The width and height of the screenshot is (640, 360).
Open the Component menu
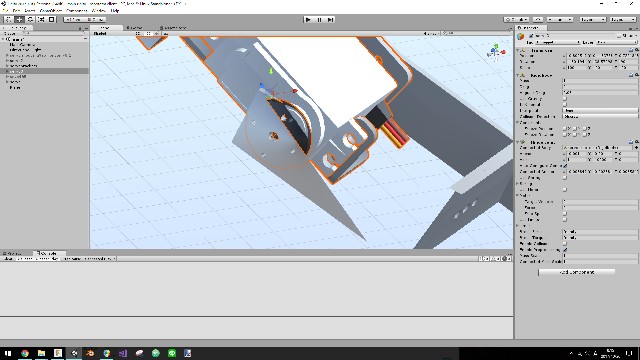pyautogui.click(x=77, y=10)
